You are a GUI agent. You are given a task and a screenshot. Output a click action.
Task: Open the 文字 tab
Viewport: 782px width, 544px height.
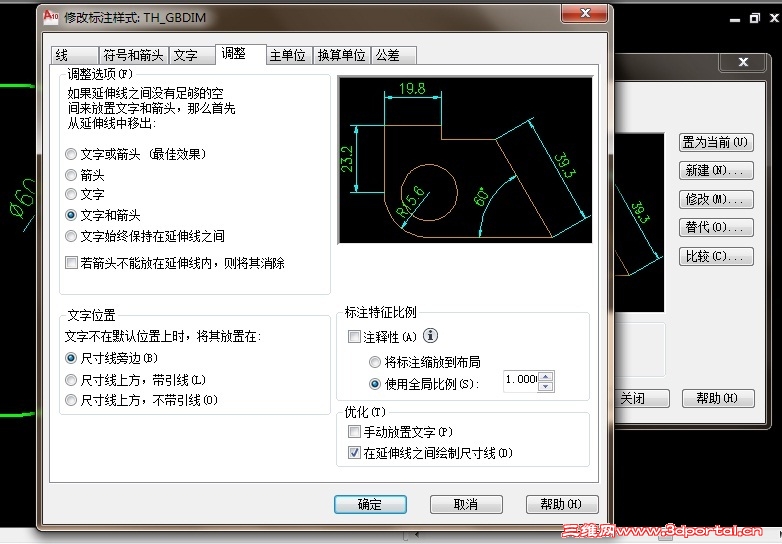click(192, 55)
